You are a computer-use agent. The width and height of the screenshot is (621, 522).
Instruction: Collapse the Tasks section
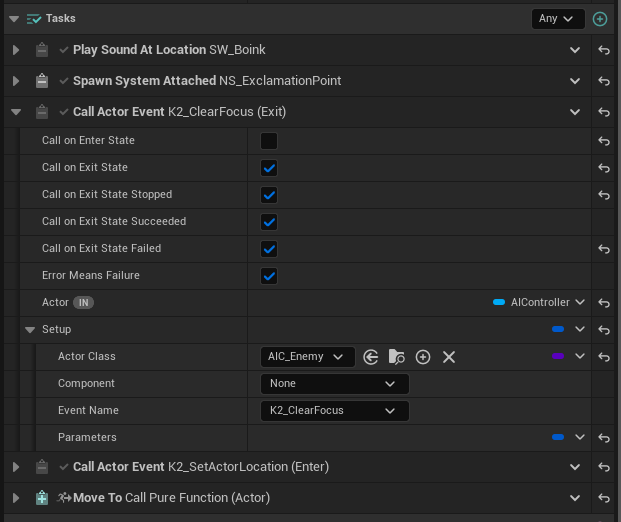point(14,19)
